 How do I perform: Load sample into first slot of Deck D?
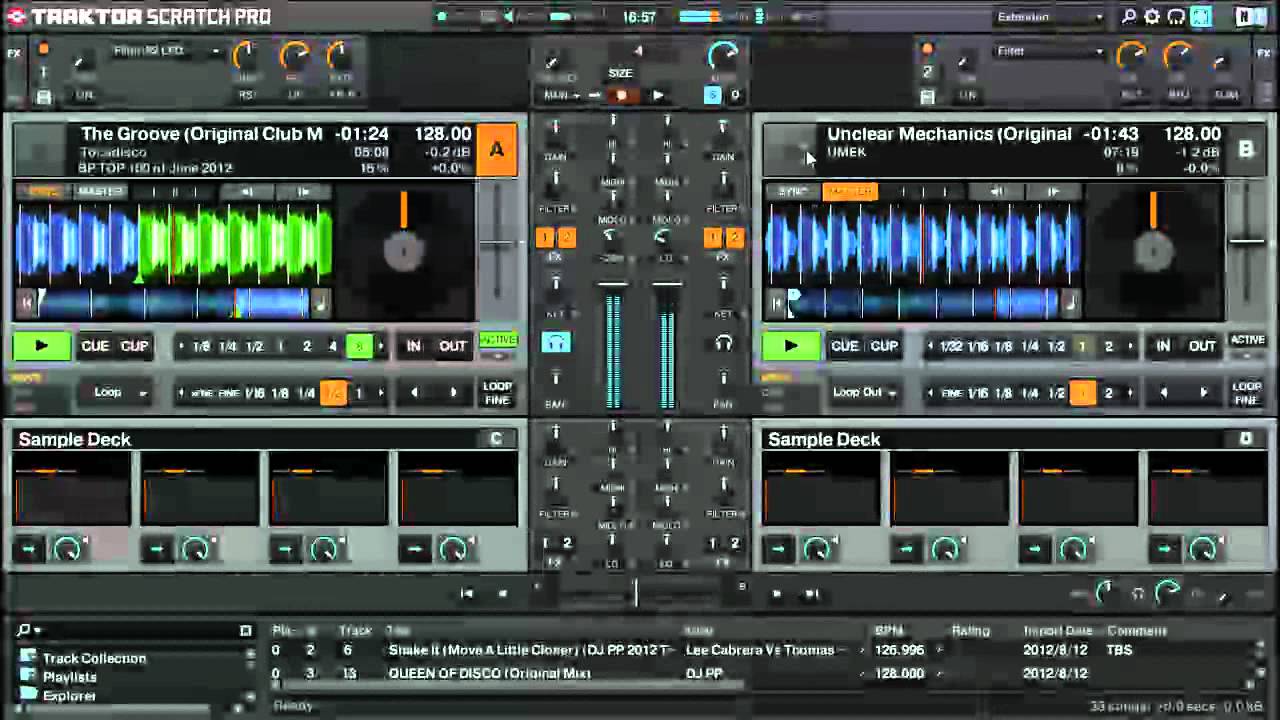pyautogui.click(x=778, y=548)
